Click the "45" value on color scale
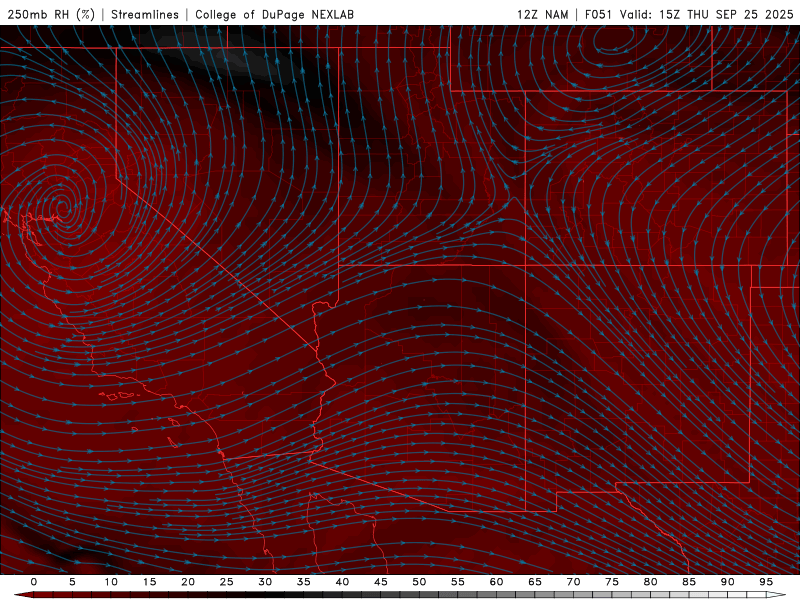 tap(380, 582)
